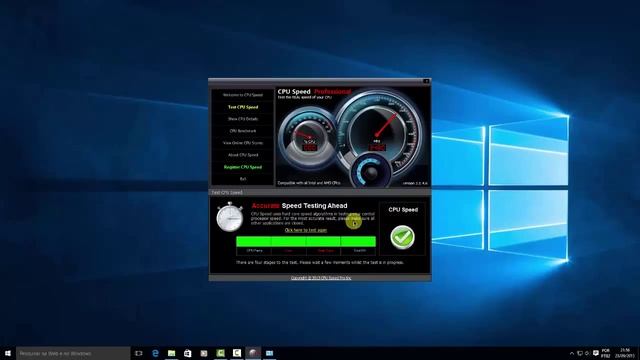
Task: Open the Windows Start menu
Action: [x=7, y=353]
